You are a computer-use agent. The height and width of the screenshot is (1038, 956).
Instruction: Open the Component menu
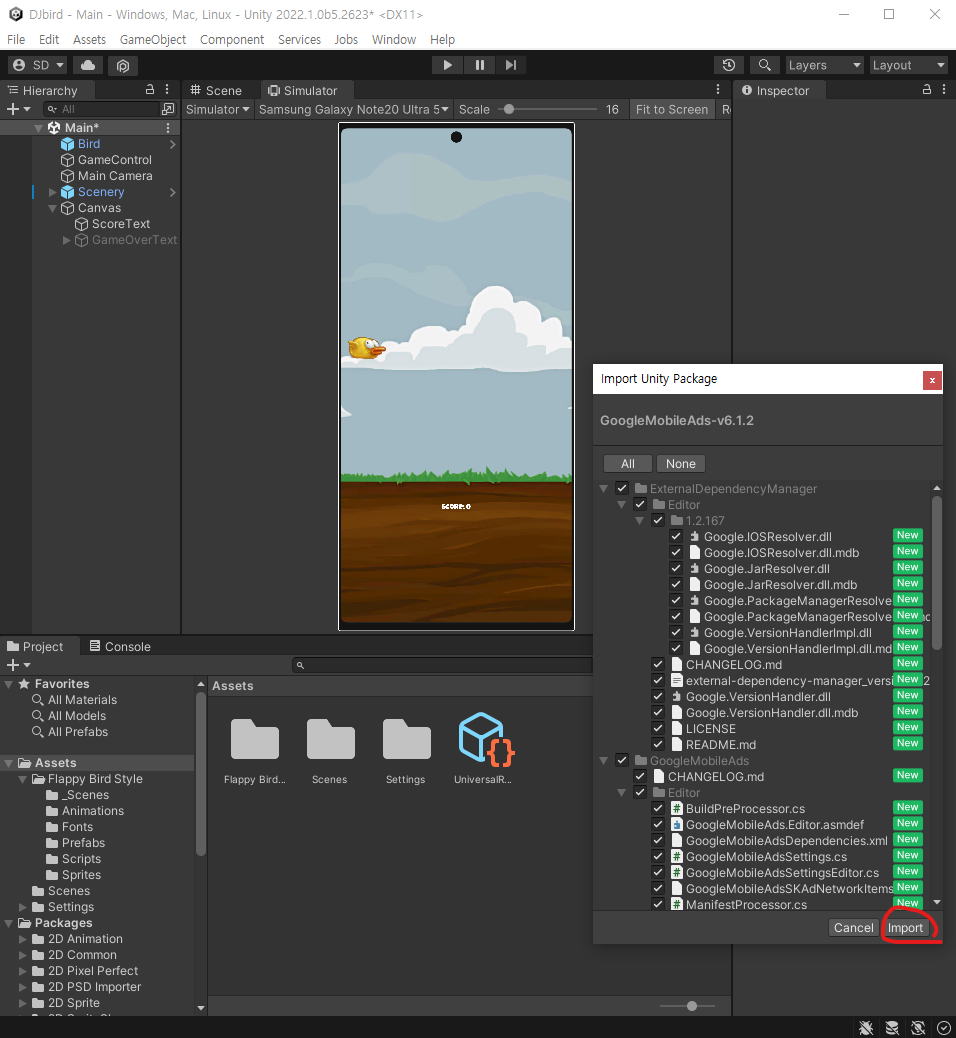tap(232, 40)
